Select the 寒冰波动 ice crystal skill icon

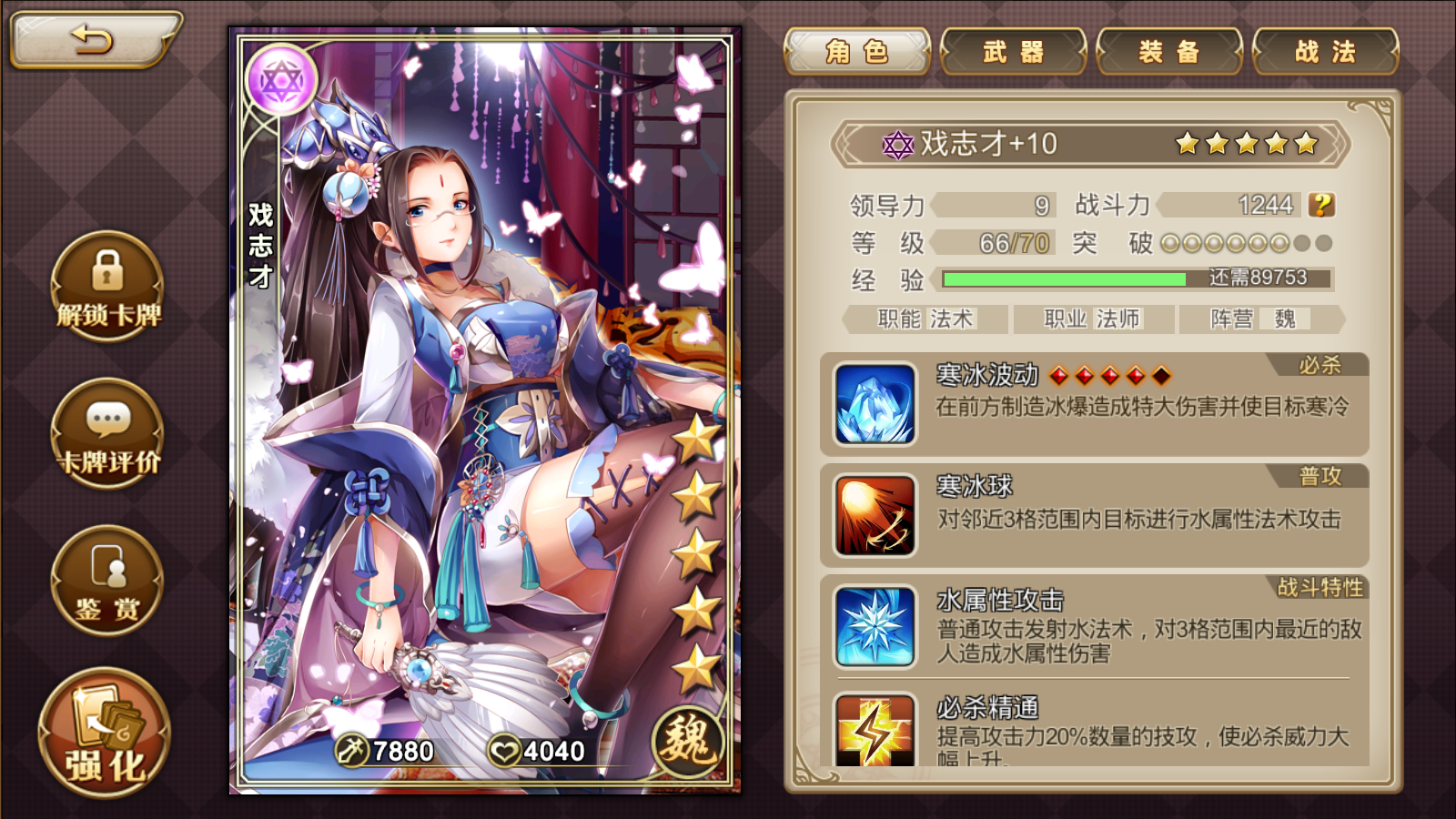[875, 404]
